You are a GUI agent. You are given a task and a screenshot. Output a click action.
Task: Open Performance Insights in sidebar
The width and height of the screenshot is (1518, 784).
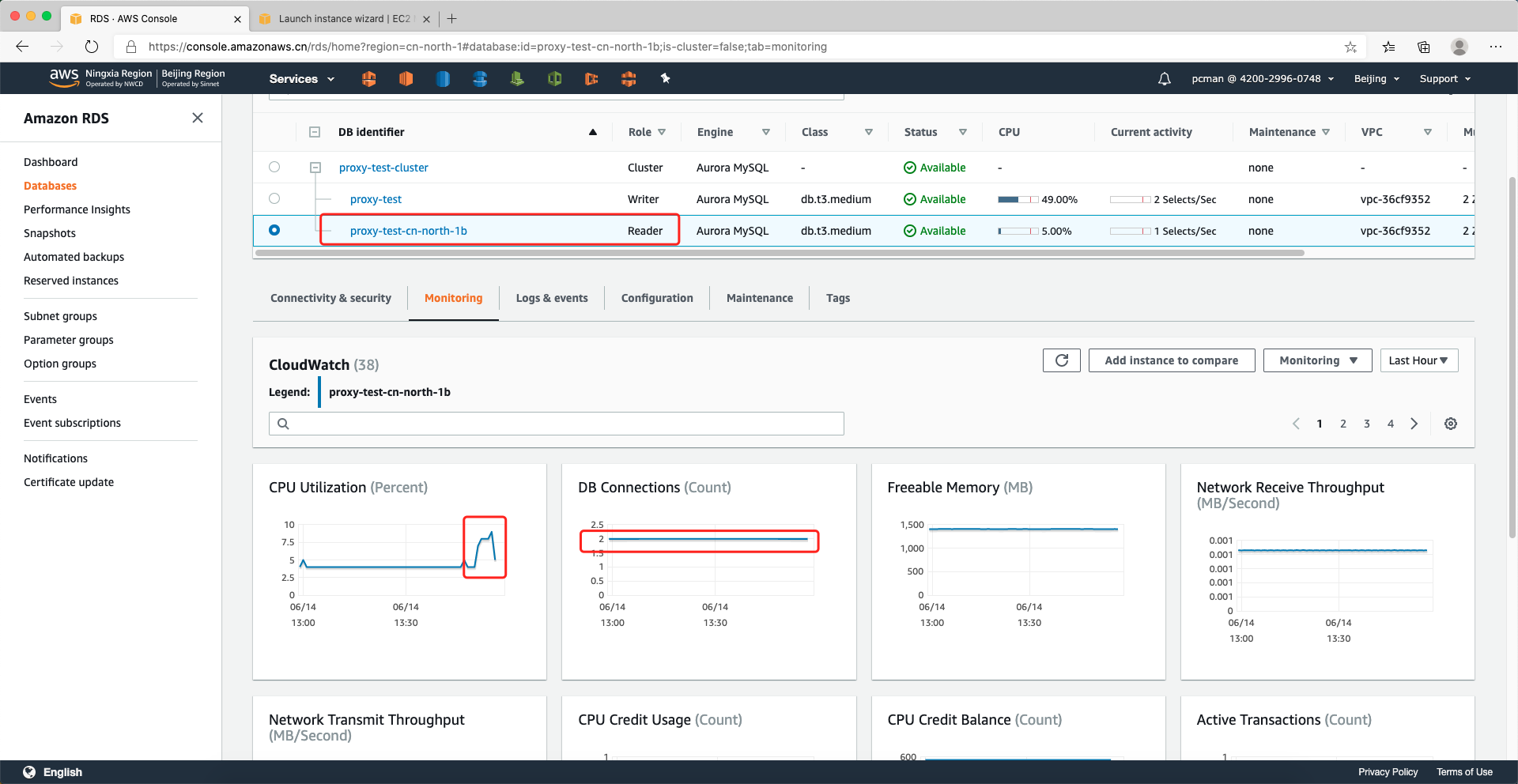pyautogui.click(x=77, y=209)
